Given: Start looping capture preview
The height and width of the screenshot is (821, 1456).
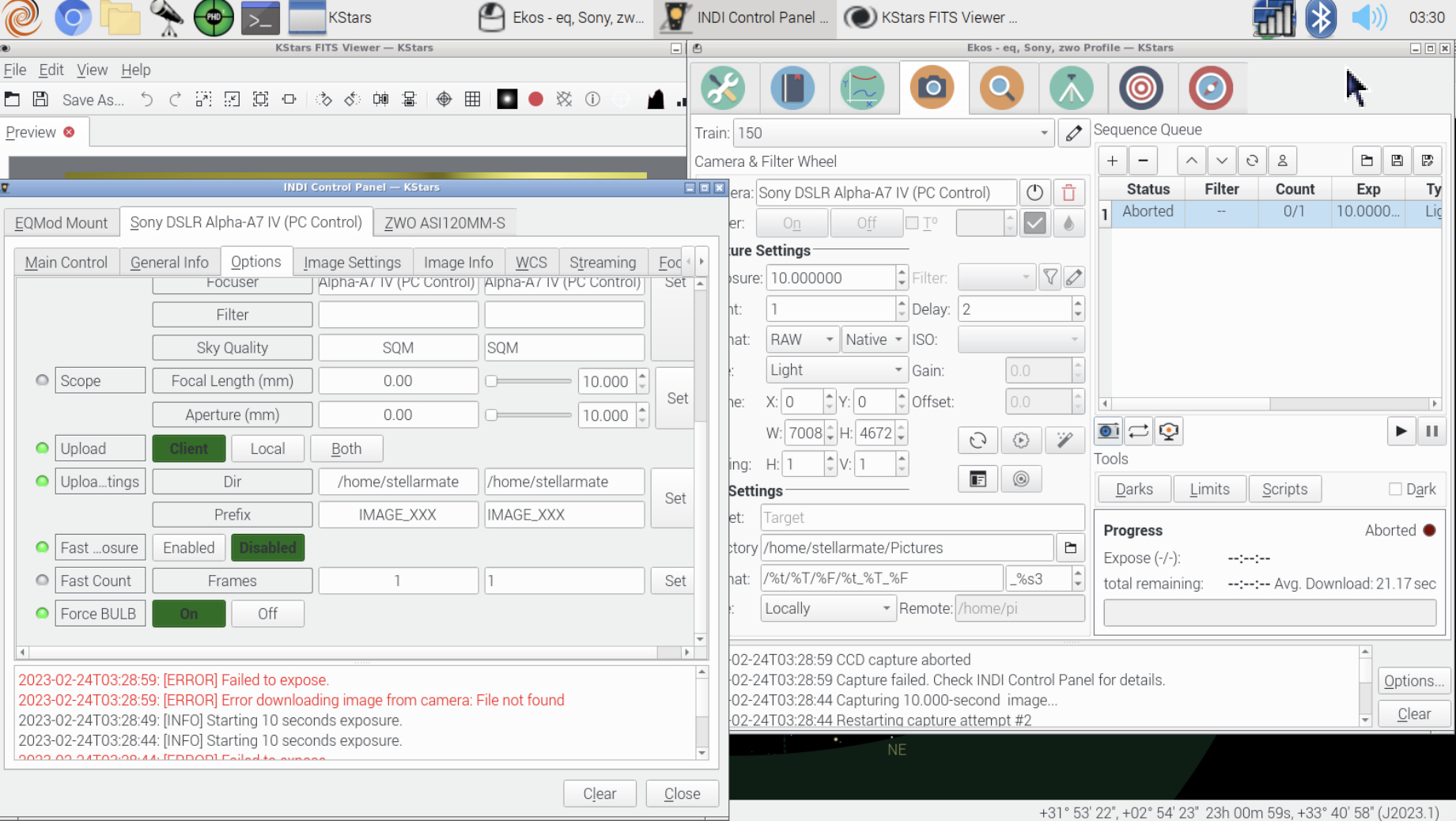Looking at the screenshot, I should tap(1138, 431).
